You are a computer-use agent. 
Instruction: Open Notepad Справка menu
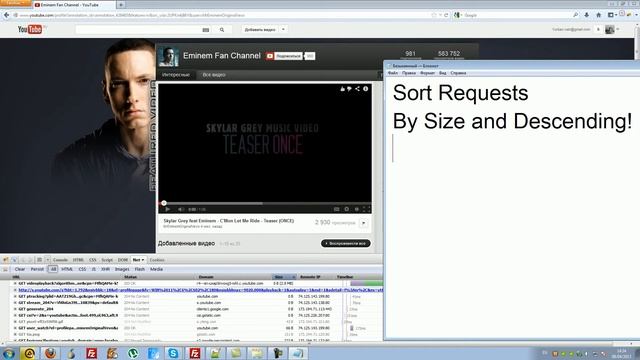click(458, 73)
